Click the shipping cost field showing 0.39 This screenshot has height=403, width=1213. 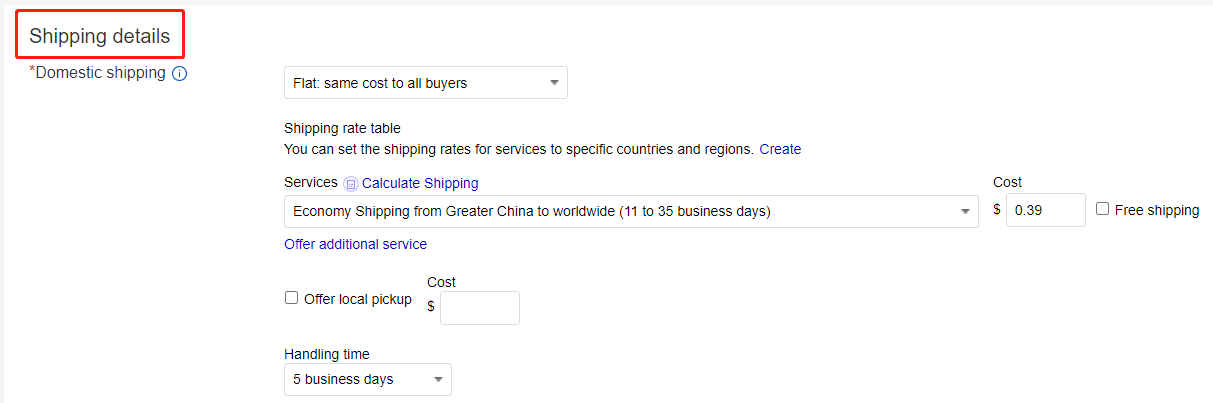[1045, 210]
